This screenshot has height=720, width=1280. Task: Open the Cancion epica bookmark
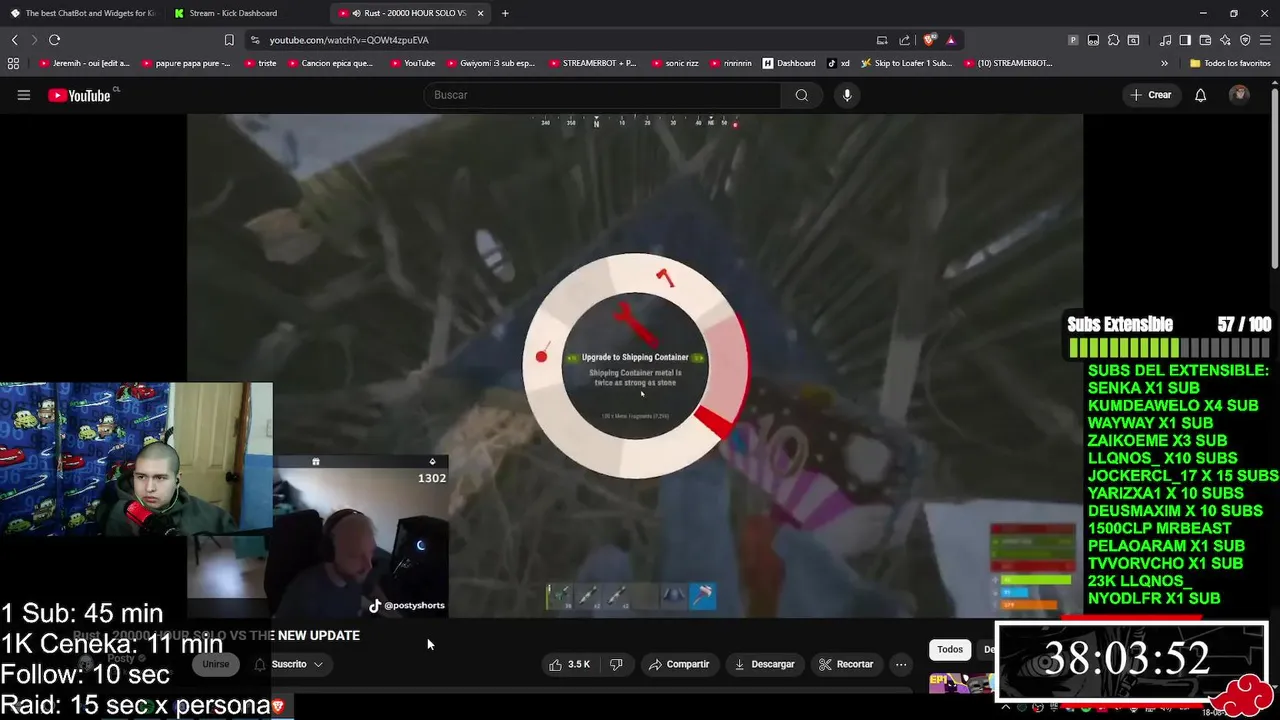click(x=330, y=63)
